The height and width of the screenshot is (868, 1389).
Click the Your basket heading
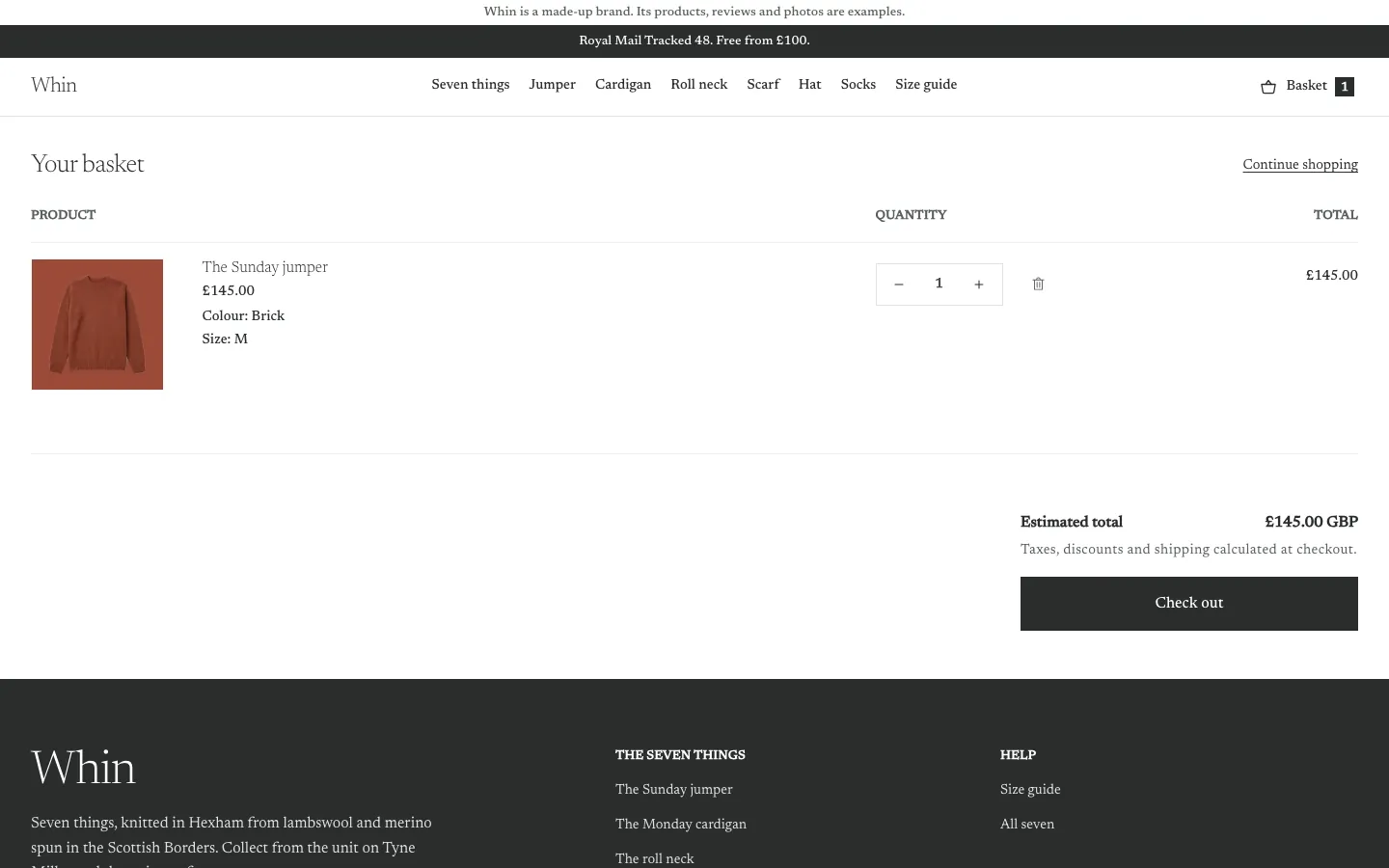(88, 164)
